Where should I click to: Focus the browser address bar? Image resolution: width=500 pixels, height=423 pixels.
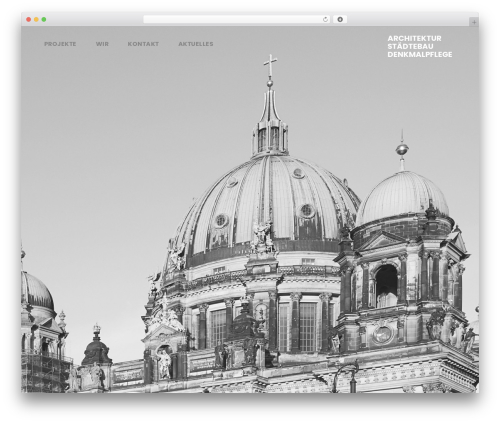[x=237, y=20]
